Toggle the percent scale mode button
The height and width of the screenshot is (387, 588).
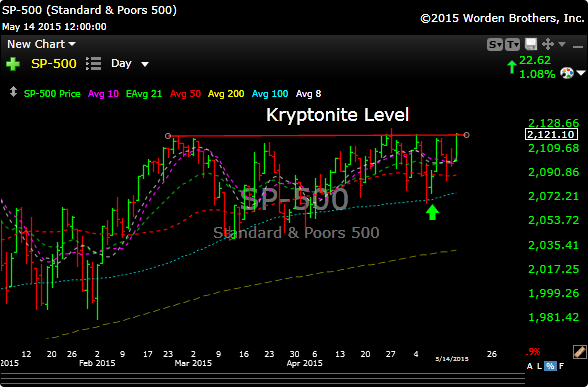pyautogui.click(x=550, y=366)
